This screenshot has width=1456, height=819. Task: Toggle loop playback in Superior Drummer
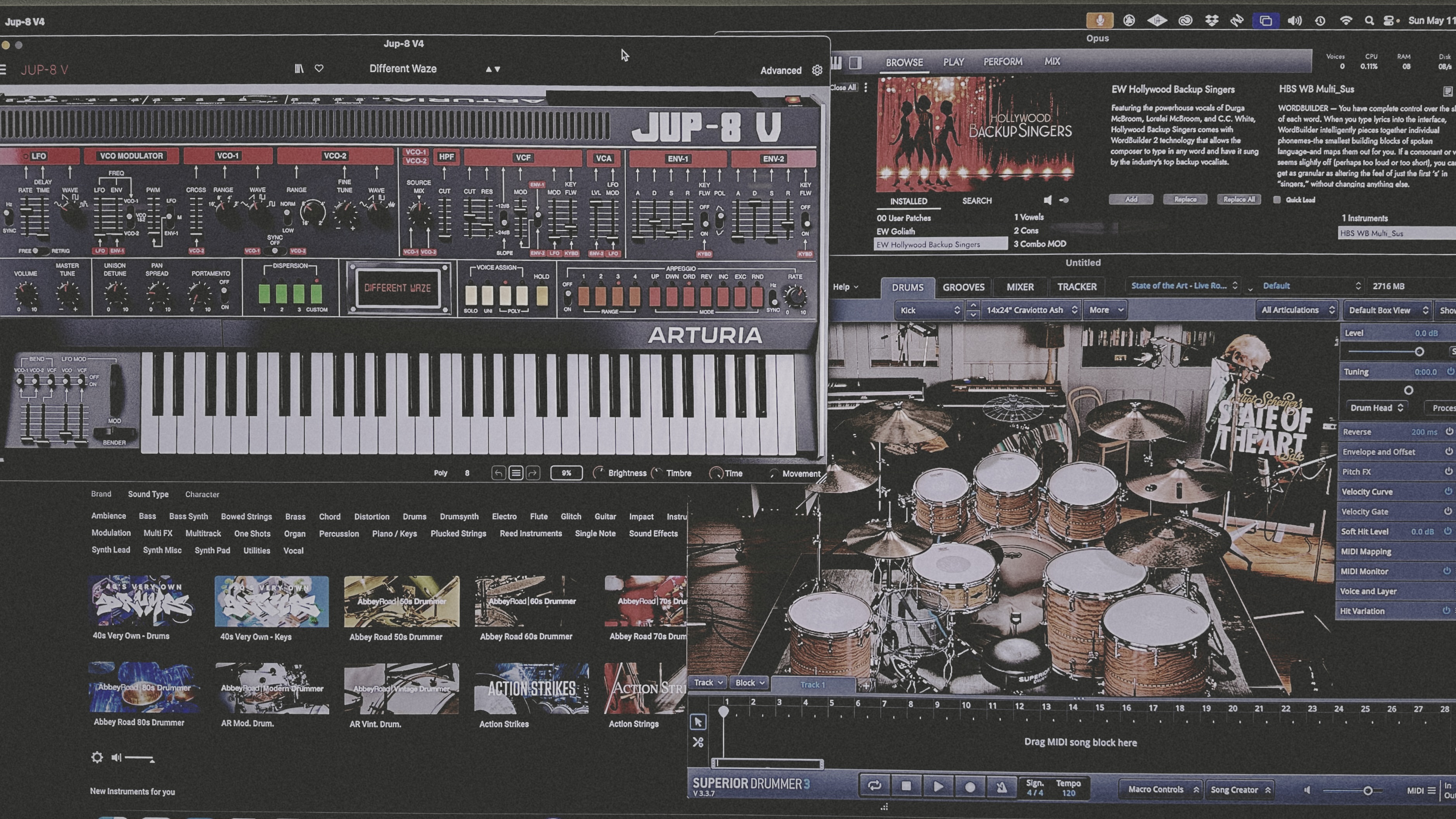[874, 786]
